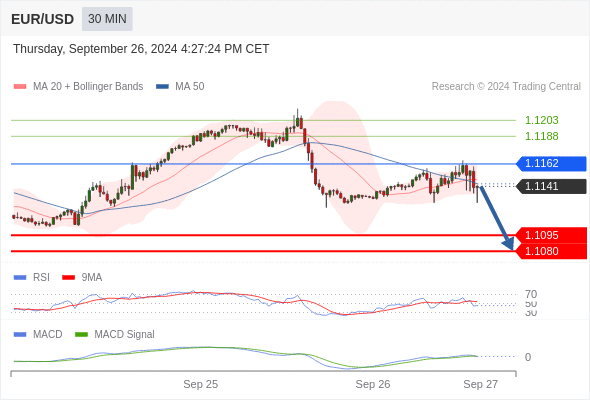
Task: Click the RSI legend swatch
Action: pos(20,278)
